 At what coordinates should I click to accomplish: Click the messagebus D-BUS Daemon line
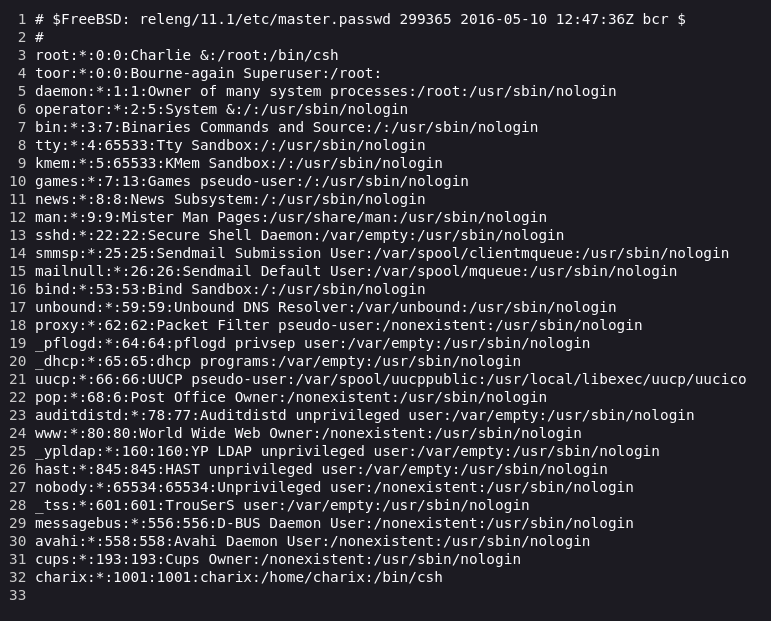tap(334, 523)
